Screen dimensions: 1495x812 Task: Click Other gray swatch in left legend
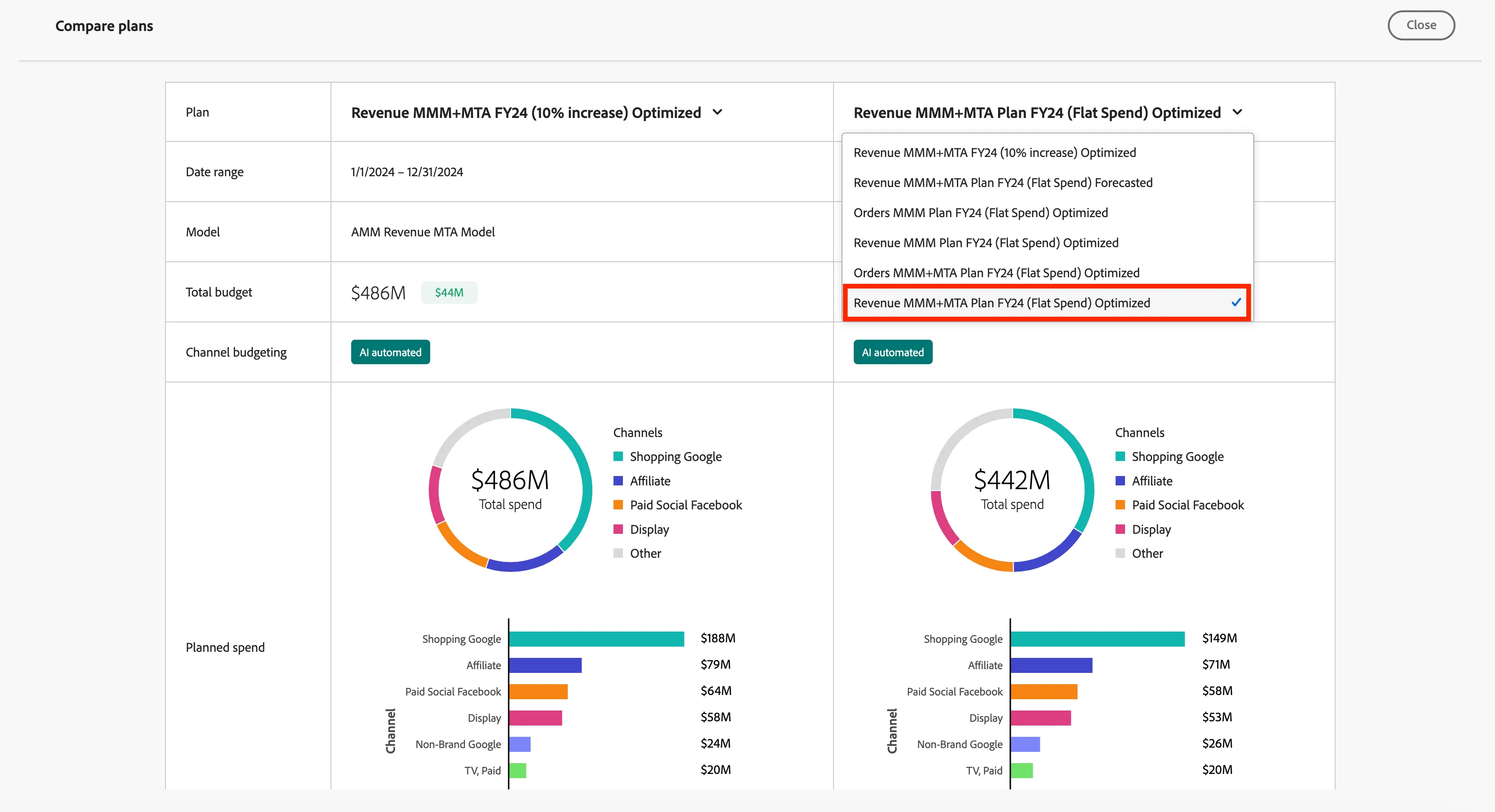click(x=618, y=554)
